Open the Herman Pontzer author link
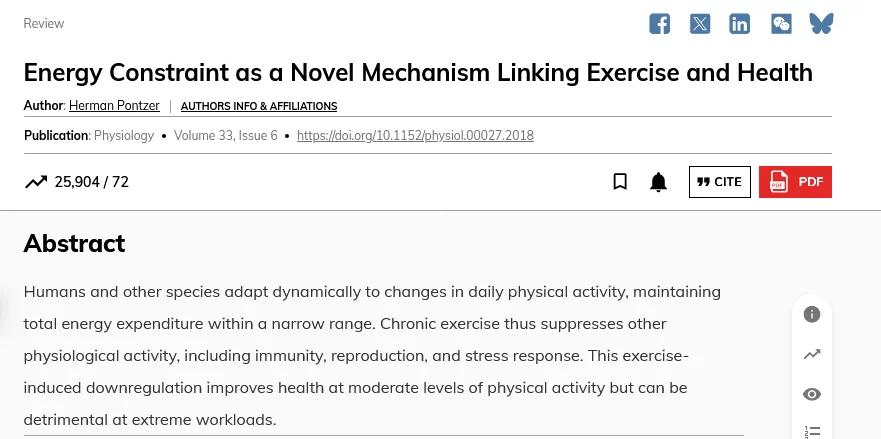Image resolution: width=881 pixels, height=439 pixels. click(114, 106)
